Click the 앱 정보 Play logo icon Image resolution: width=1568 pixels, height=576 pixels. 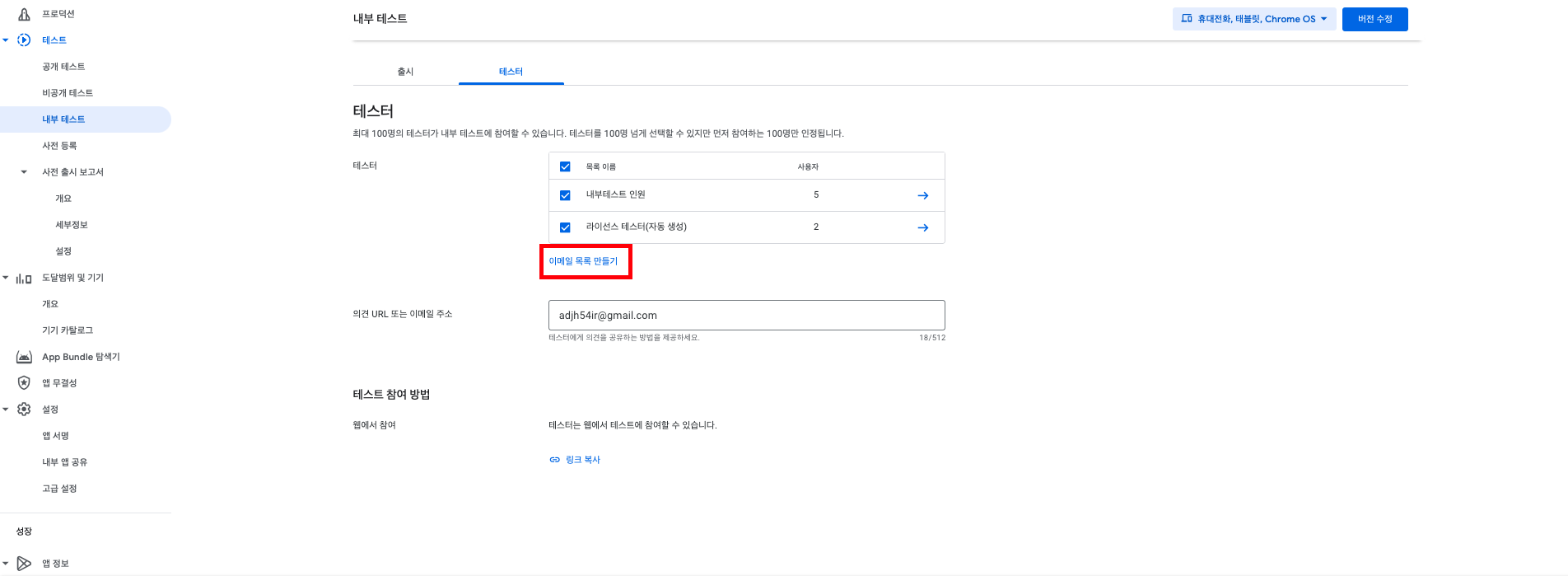coord(24,564)
